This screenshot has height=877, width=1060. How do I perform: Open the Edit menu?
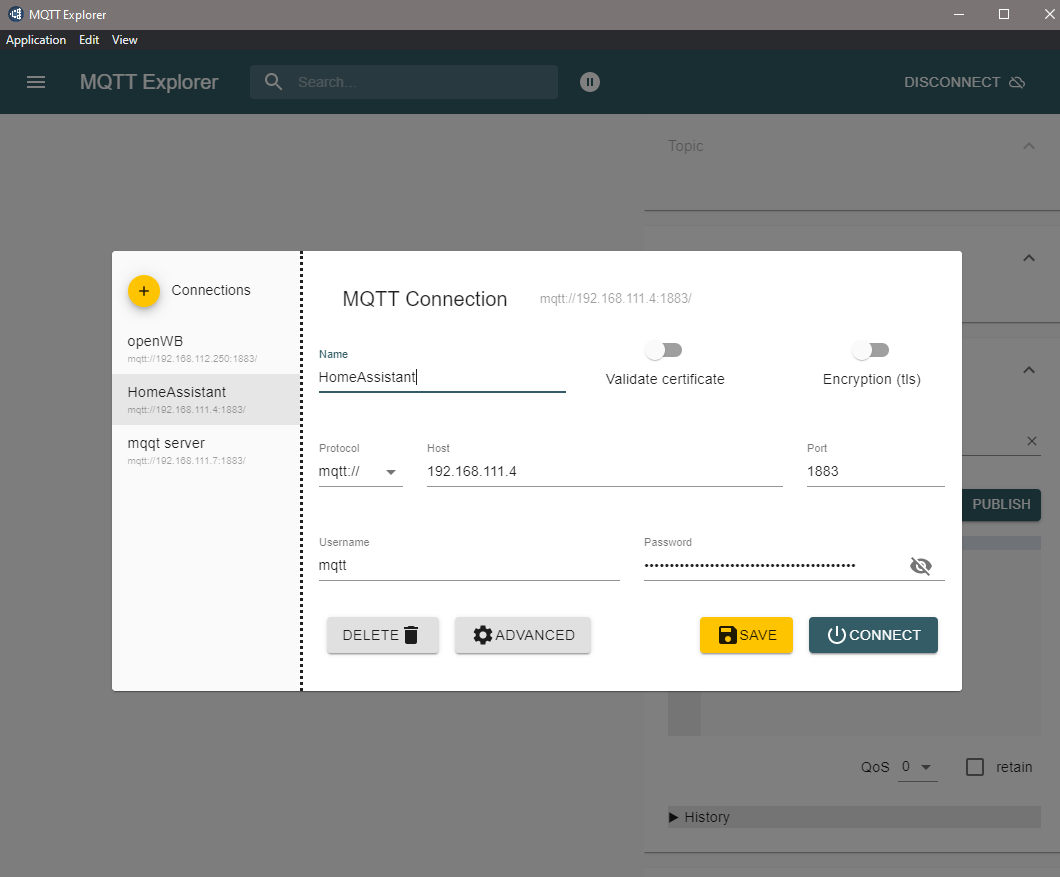coord(89,40)
